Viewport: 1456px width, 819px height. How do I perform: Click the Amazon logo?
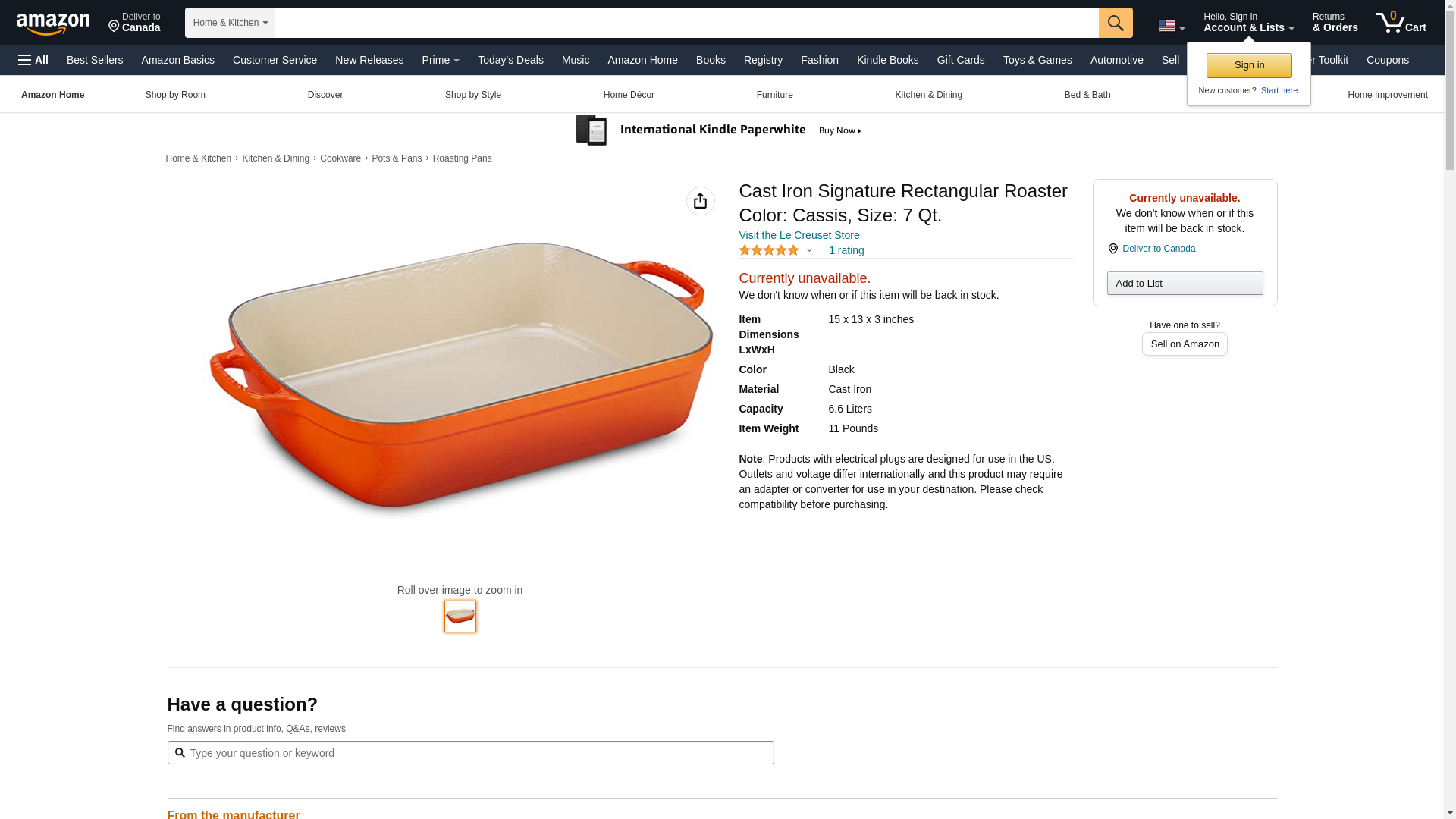(53, 24)
